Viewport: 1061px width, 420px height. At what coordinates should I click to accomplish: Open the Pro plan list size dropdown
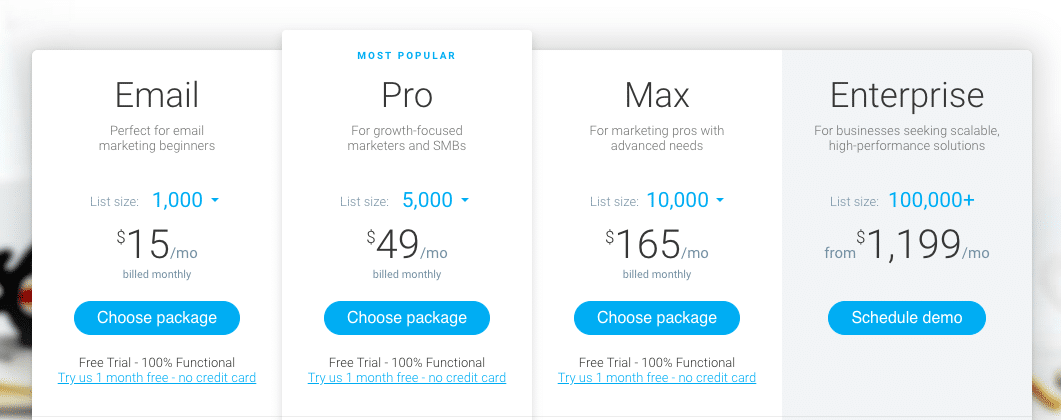[436, 200]
